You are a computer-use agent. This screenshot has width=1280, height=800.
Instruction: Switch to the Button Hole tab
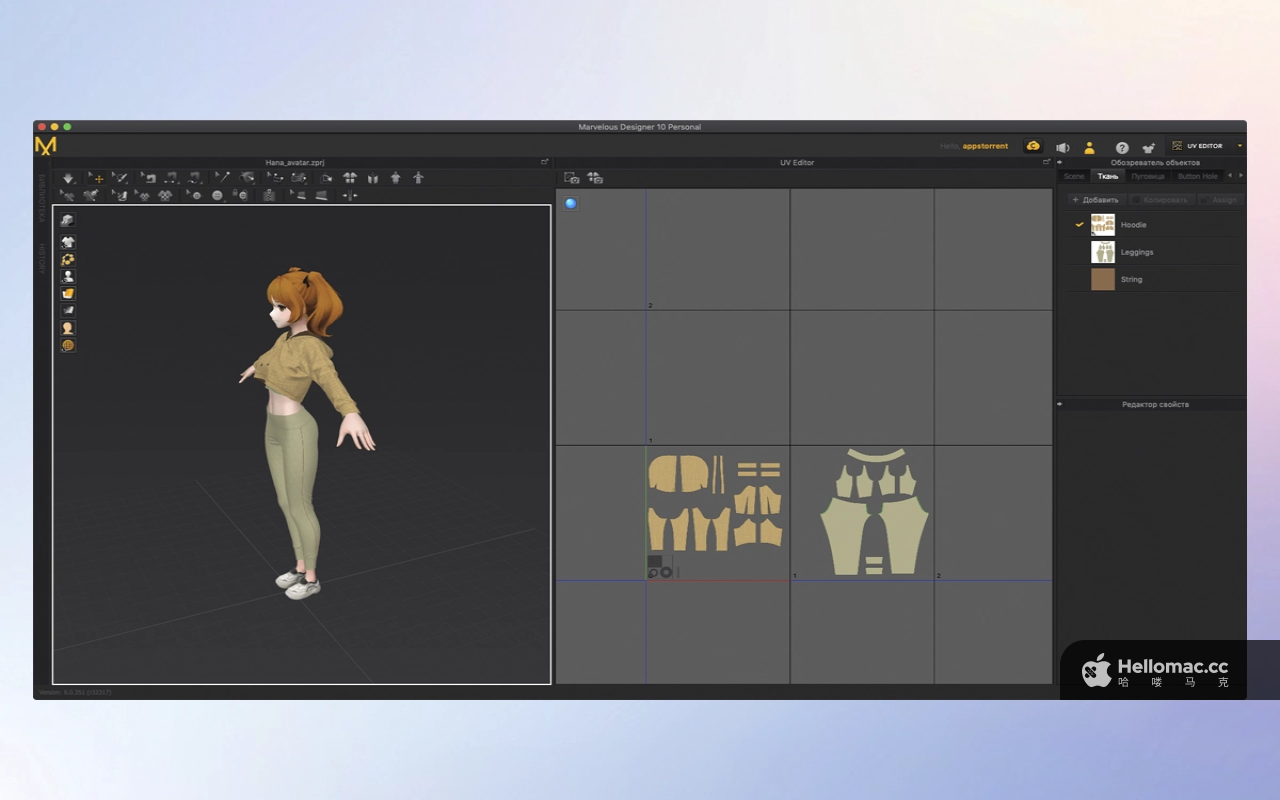(1197, 176)
